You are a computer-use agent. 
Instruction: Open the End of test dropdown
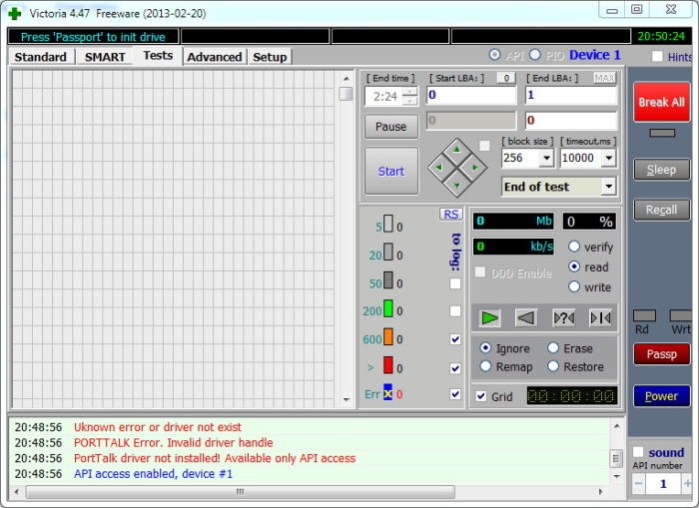tap(609, 186)
